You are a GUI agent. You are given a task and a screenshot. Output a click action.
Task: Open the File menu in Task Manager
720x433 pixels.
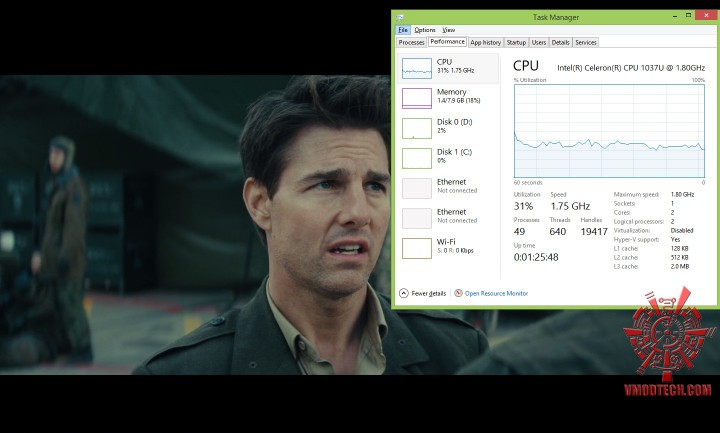pyautogui.click(x=403, y=30)
